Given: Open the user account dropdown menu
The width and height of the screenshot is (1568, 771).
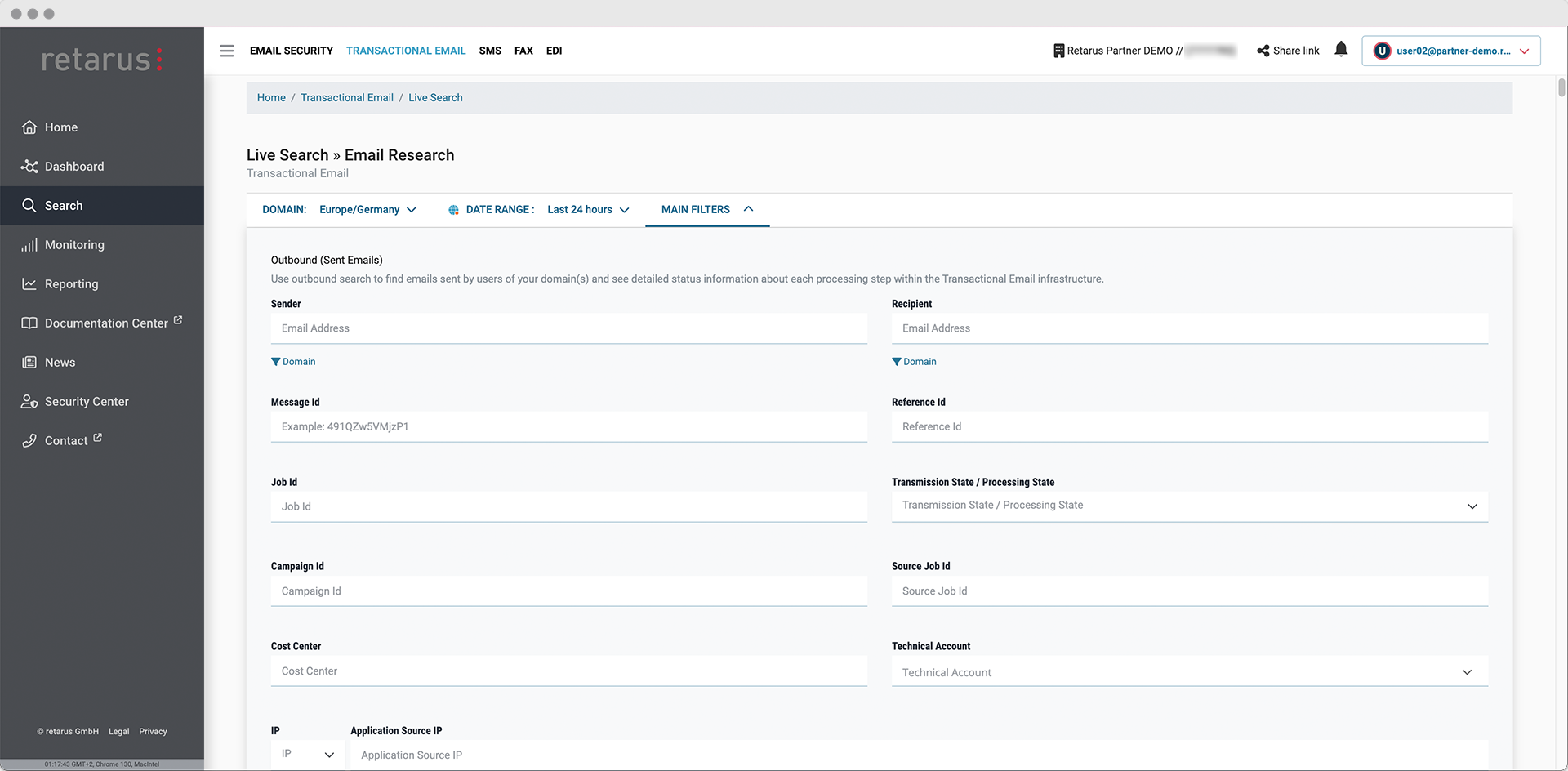Looking at the screenshot, I should point(1451,51).
